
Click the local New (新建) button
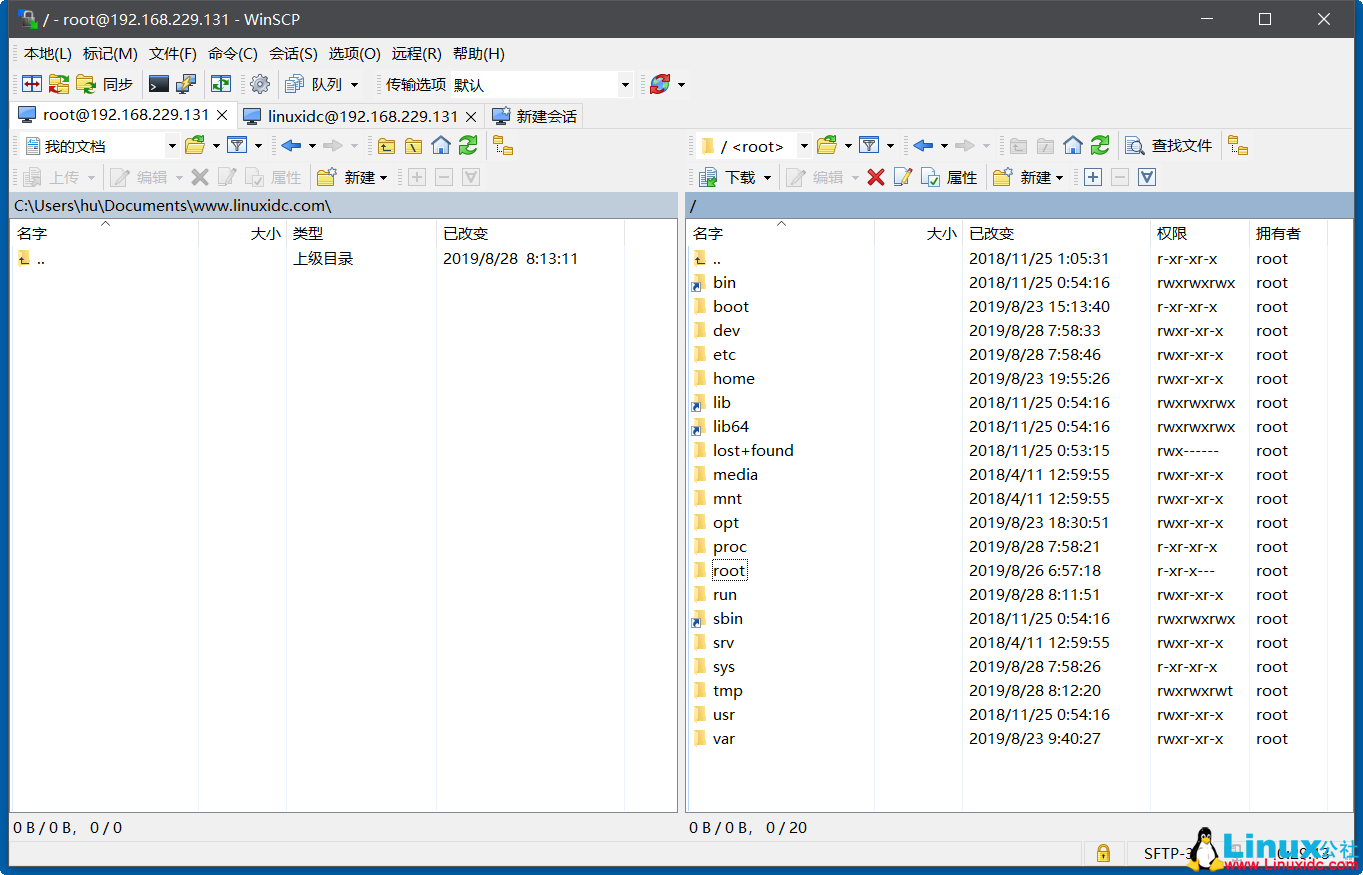[352, 177]
